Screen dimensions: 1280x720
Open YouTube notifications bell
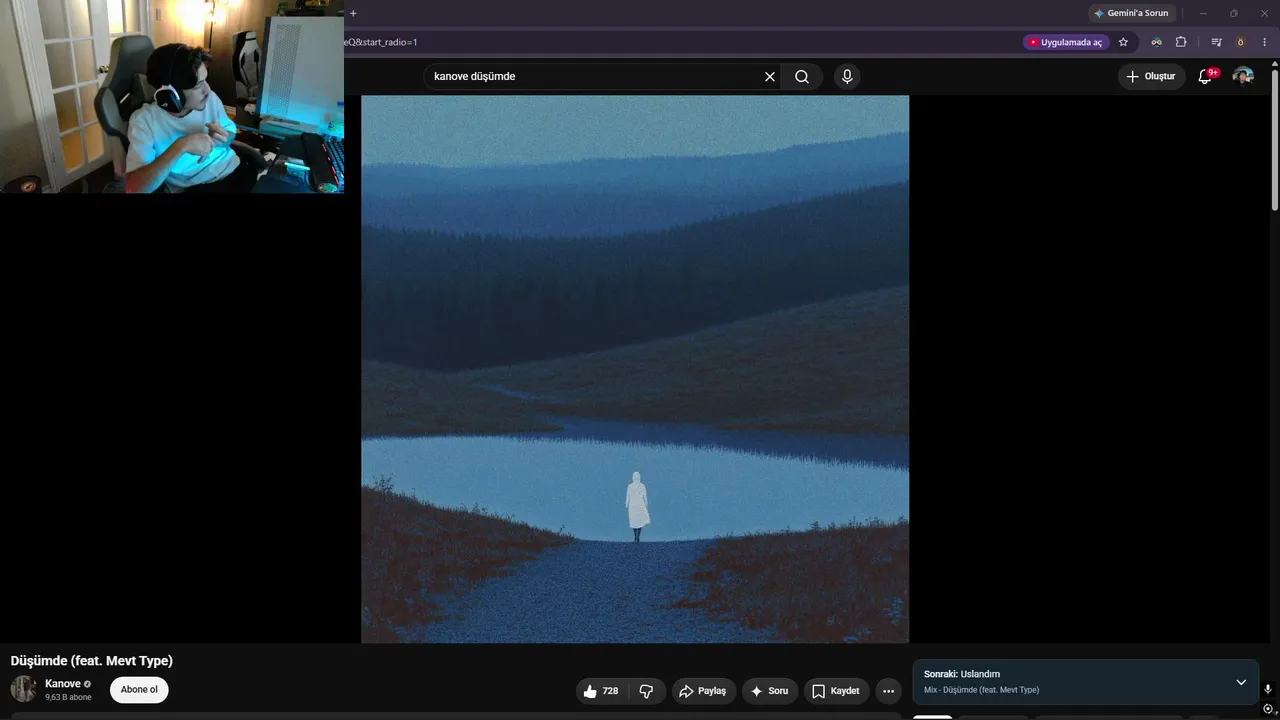(x=1206, y=76)
